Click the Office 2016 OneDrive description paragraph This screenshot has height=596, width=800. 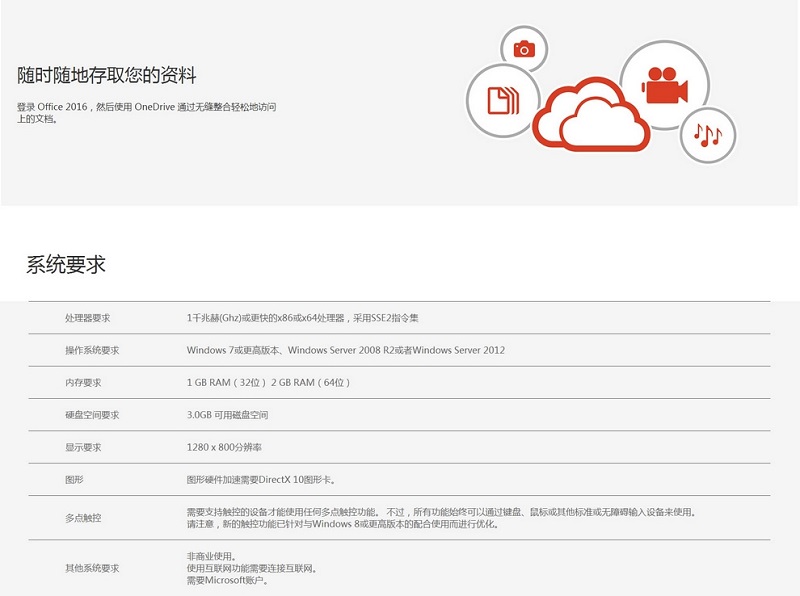145,112
